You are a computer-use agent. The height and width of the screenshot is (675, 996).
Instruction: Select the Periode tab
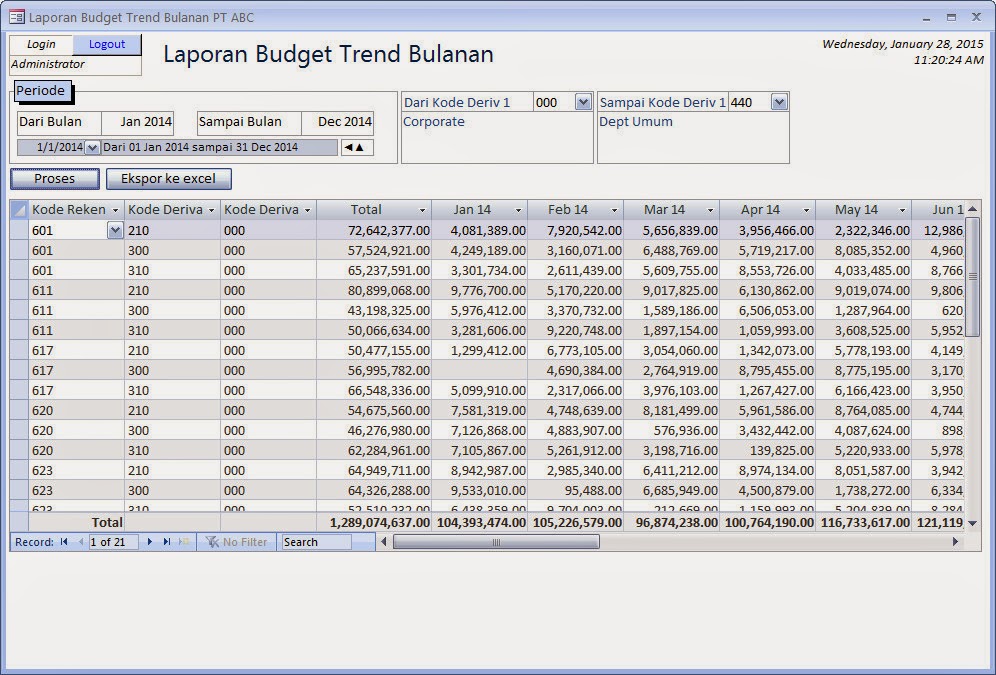42,89
